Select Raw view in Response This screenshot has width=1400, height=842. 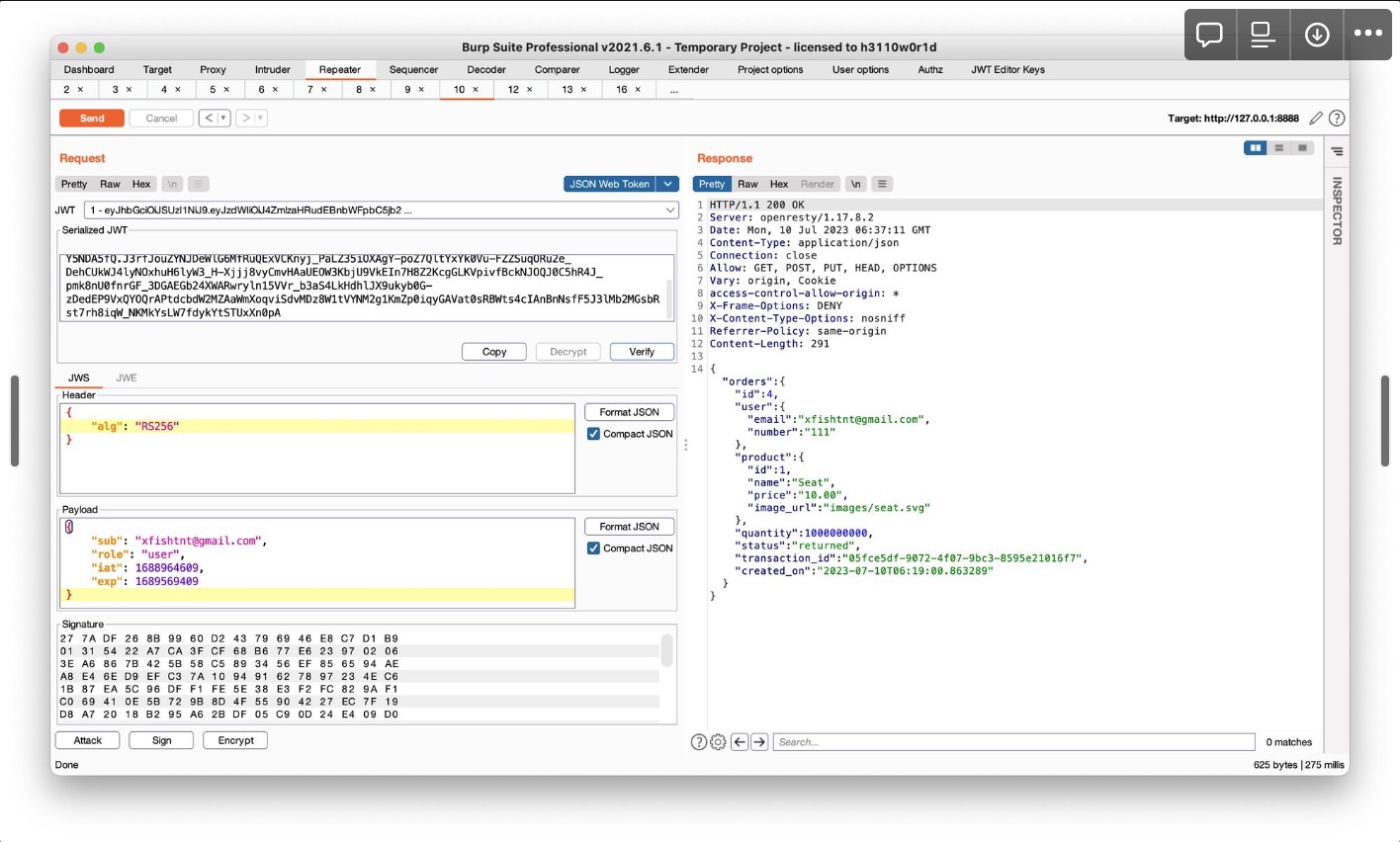[x=747, y=184]
